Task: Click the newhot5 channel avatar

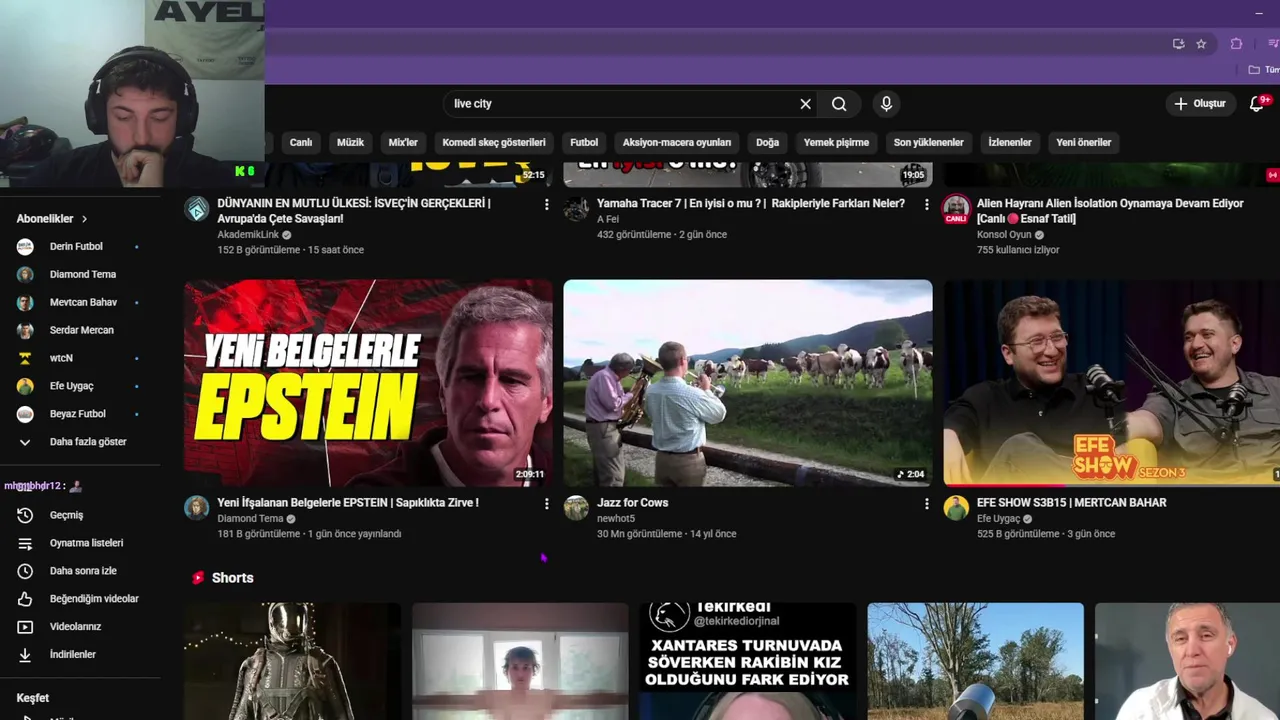Action: pos(576,508)
